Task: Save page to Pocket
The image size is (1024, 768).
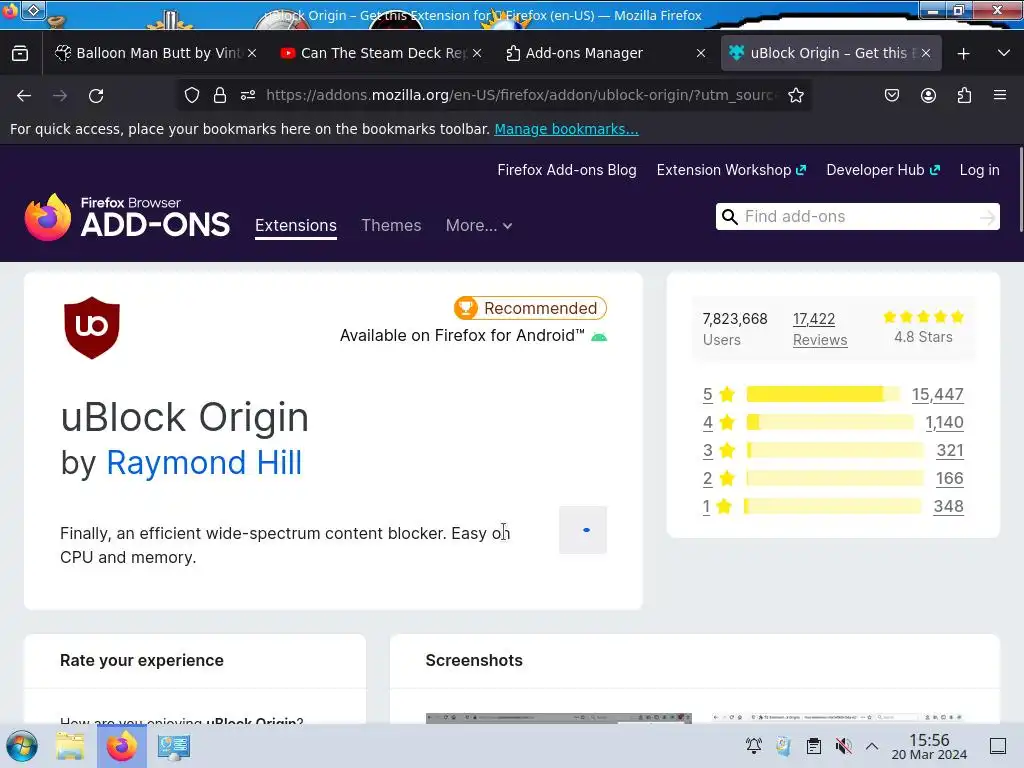Action: pos(891,95)
